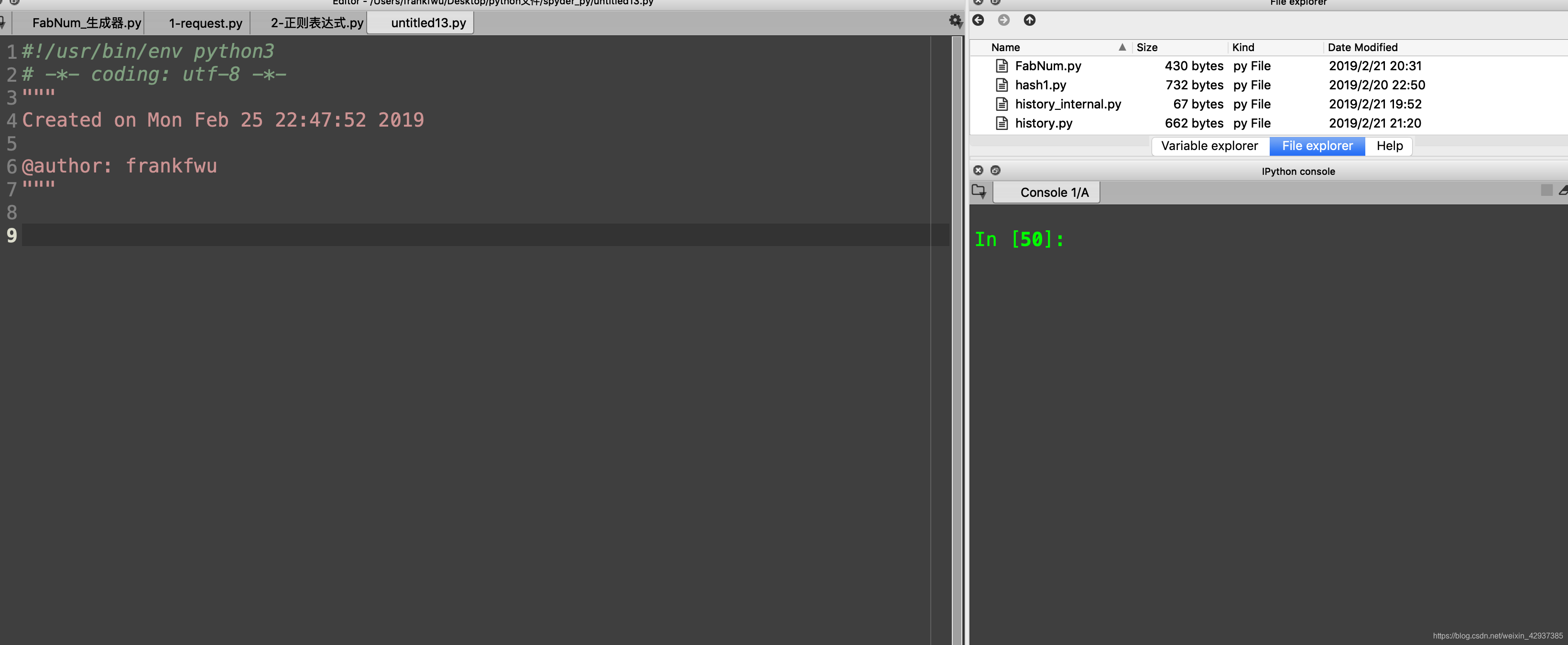The image size is (1568, 645).
Task: Sort files by Name column arrow
Action: (1122, 47)
